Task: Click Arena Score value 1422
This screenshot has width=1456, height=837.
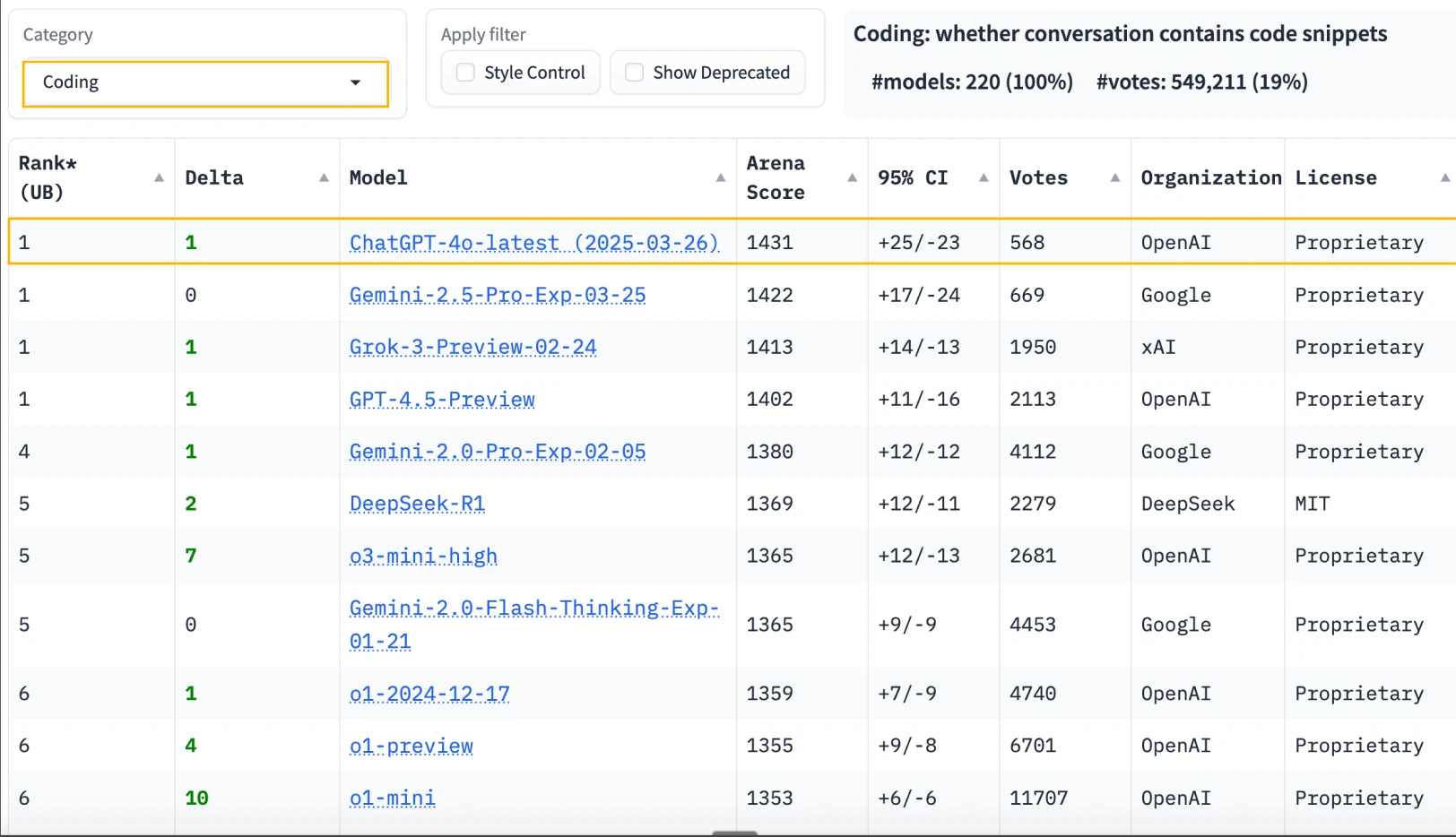Action: [770, 295]
